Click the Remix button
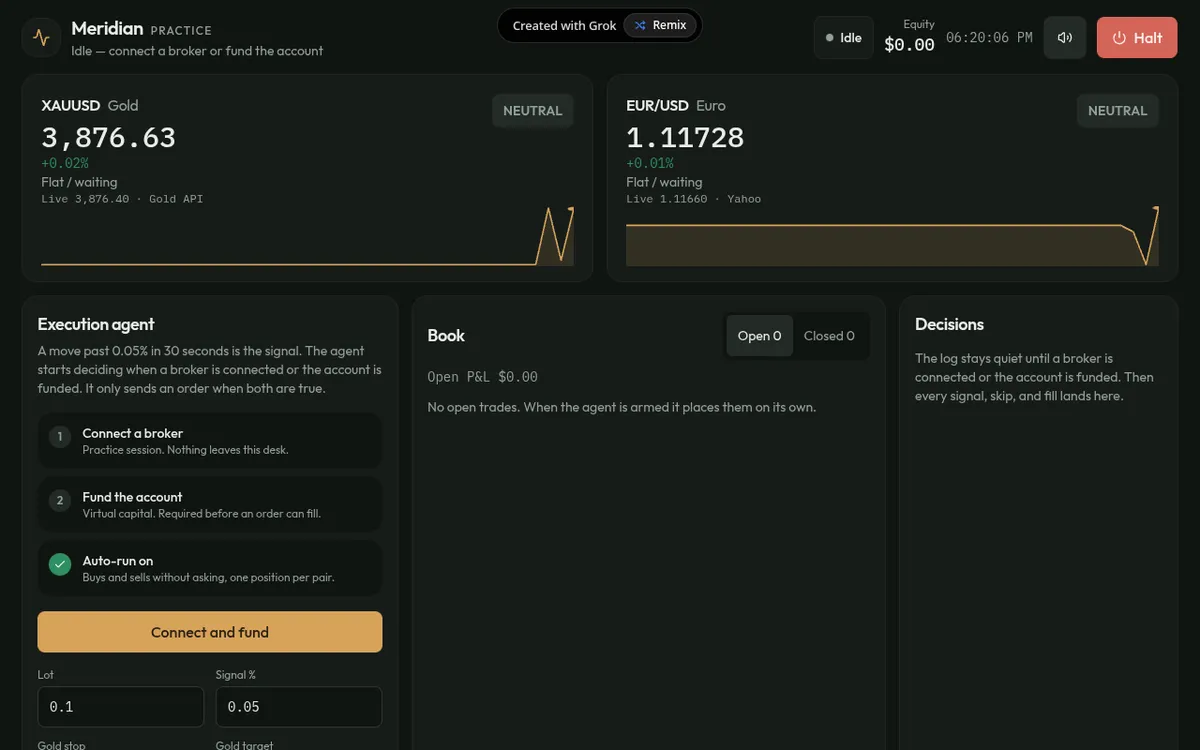This screenshot has height=750, width=1200. [660, 26]
